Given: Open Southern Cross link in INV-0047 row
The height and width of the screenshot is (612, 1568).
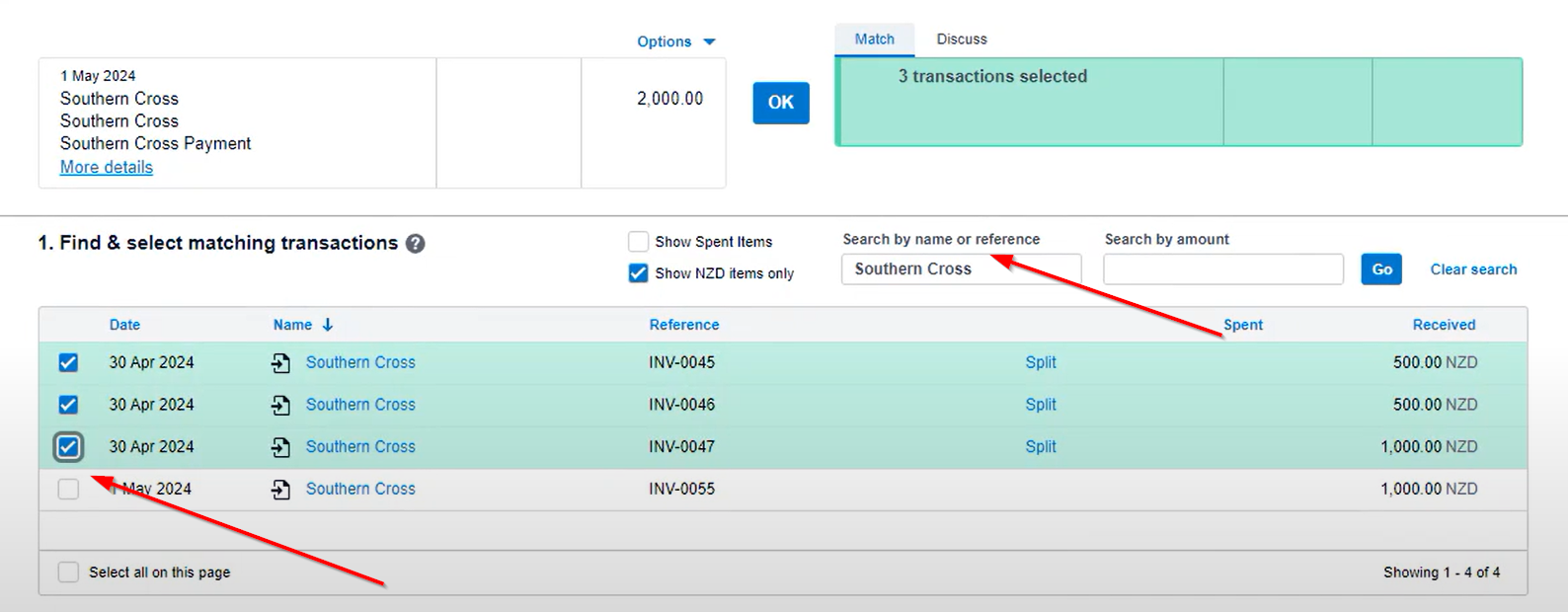Looking at the screenshot, I should coord(360,447).
